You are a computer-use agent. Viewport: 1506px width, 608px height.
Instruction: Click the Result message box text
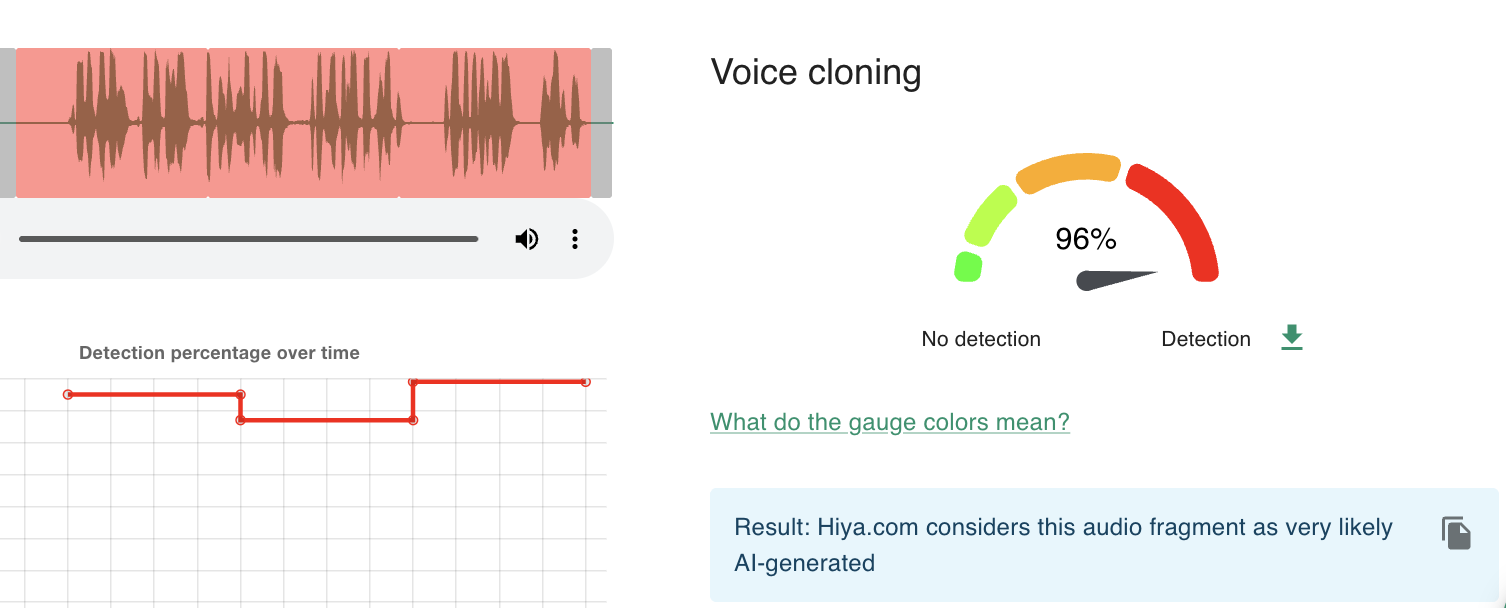1064,545
